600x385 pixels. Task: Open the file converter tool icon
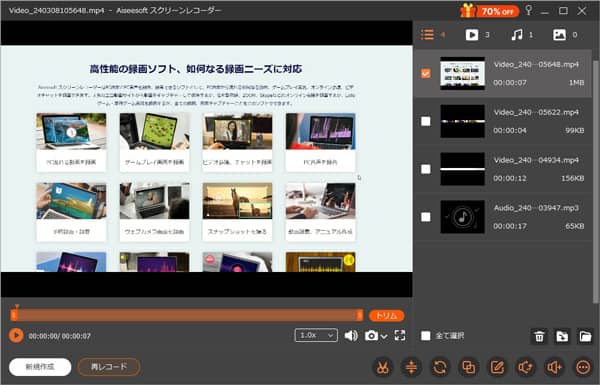coord(440,367)
